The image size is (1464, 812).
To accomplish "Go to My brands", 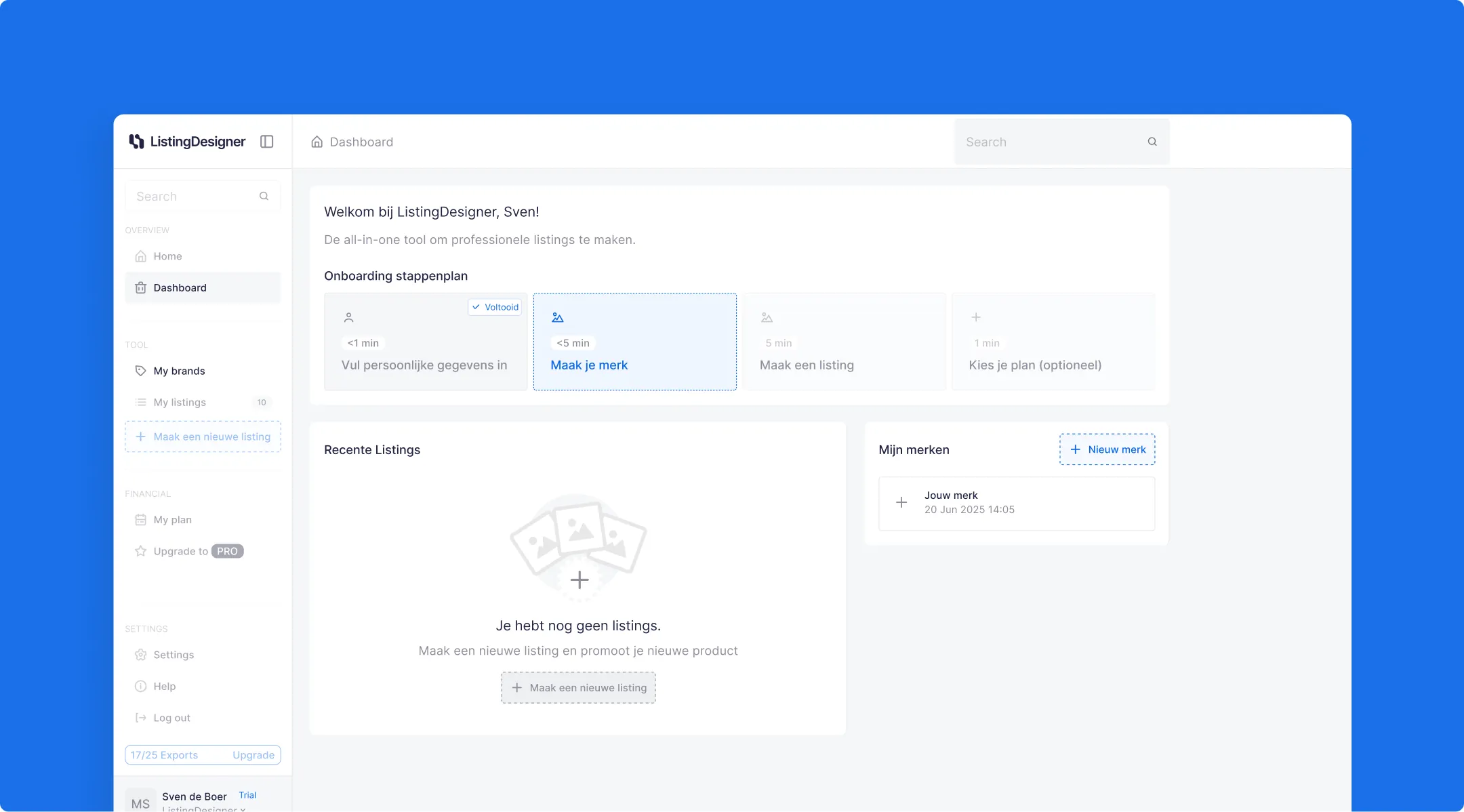I will [203, 371].
